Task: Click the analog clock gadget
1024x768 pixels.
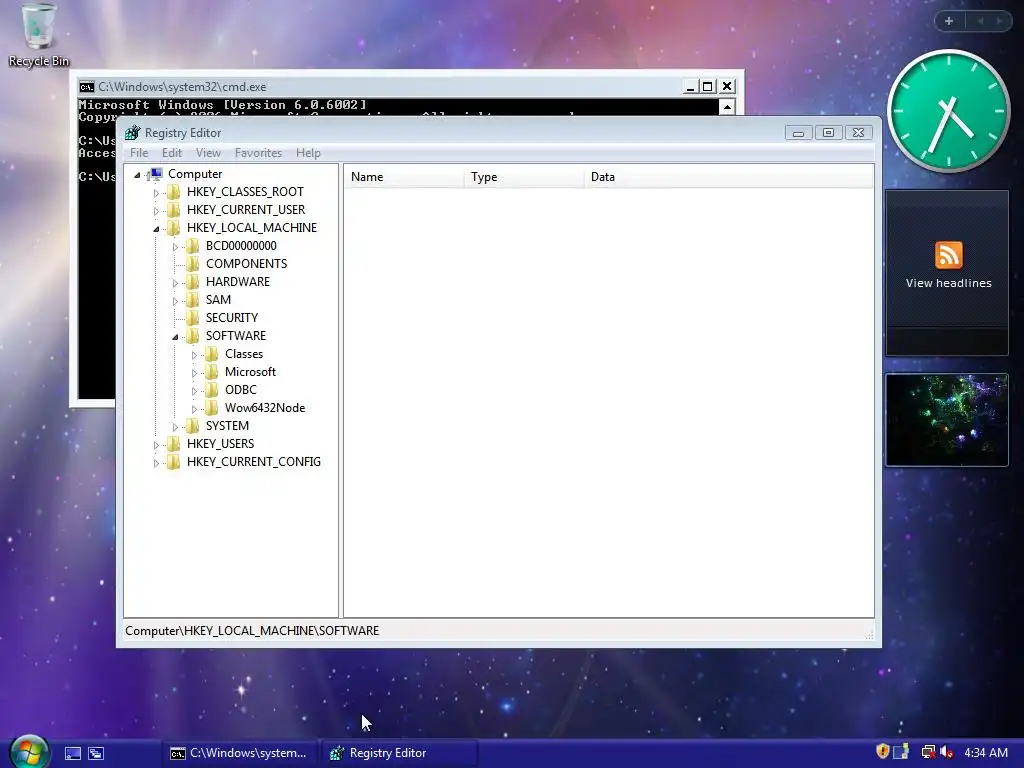Action: tap(949, 111)
